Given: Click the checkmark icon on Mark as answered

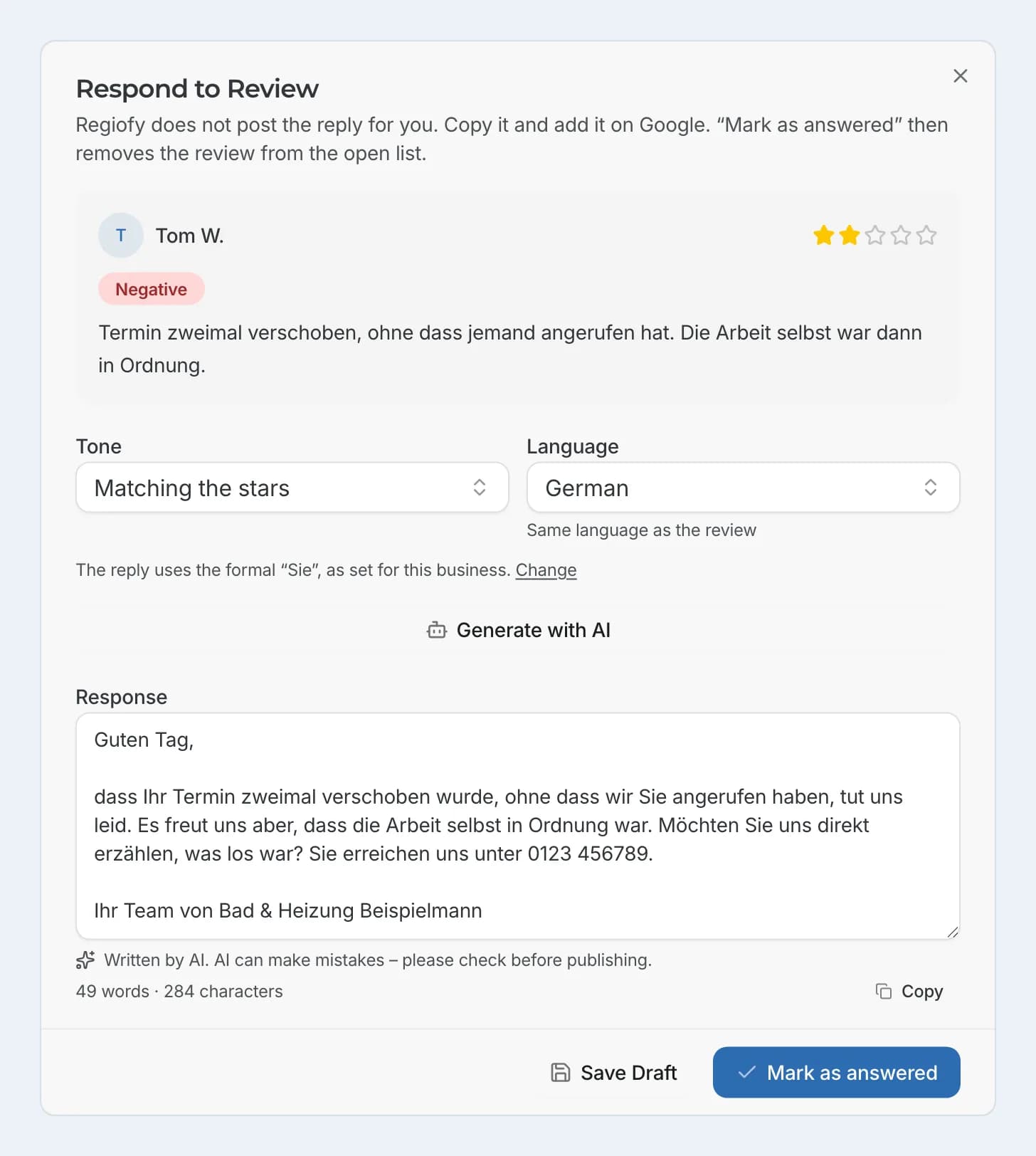Looking at the screenshot, I should click(x=746, y=1072).
